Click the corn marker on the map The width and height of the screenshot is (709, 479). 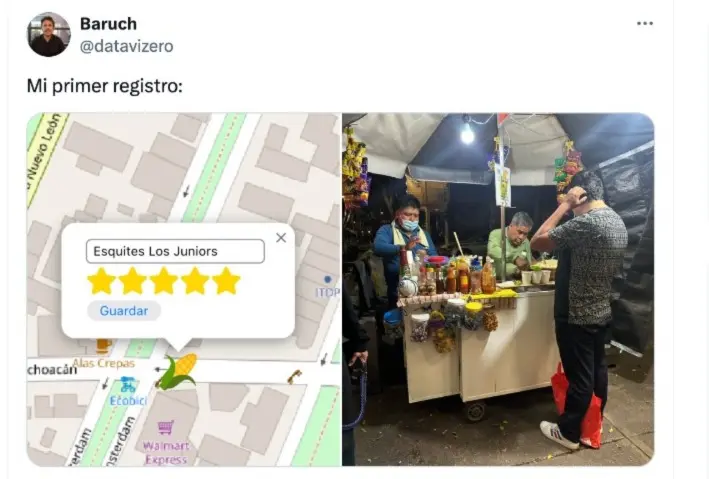coord(177,371)
